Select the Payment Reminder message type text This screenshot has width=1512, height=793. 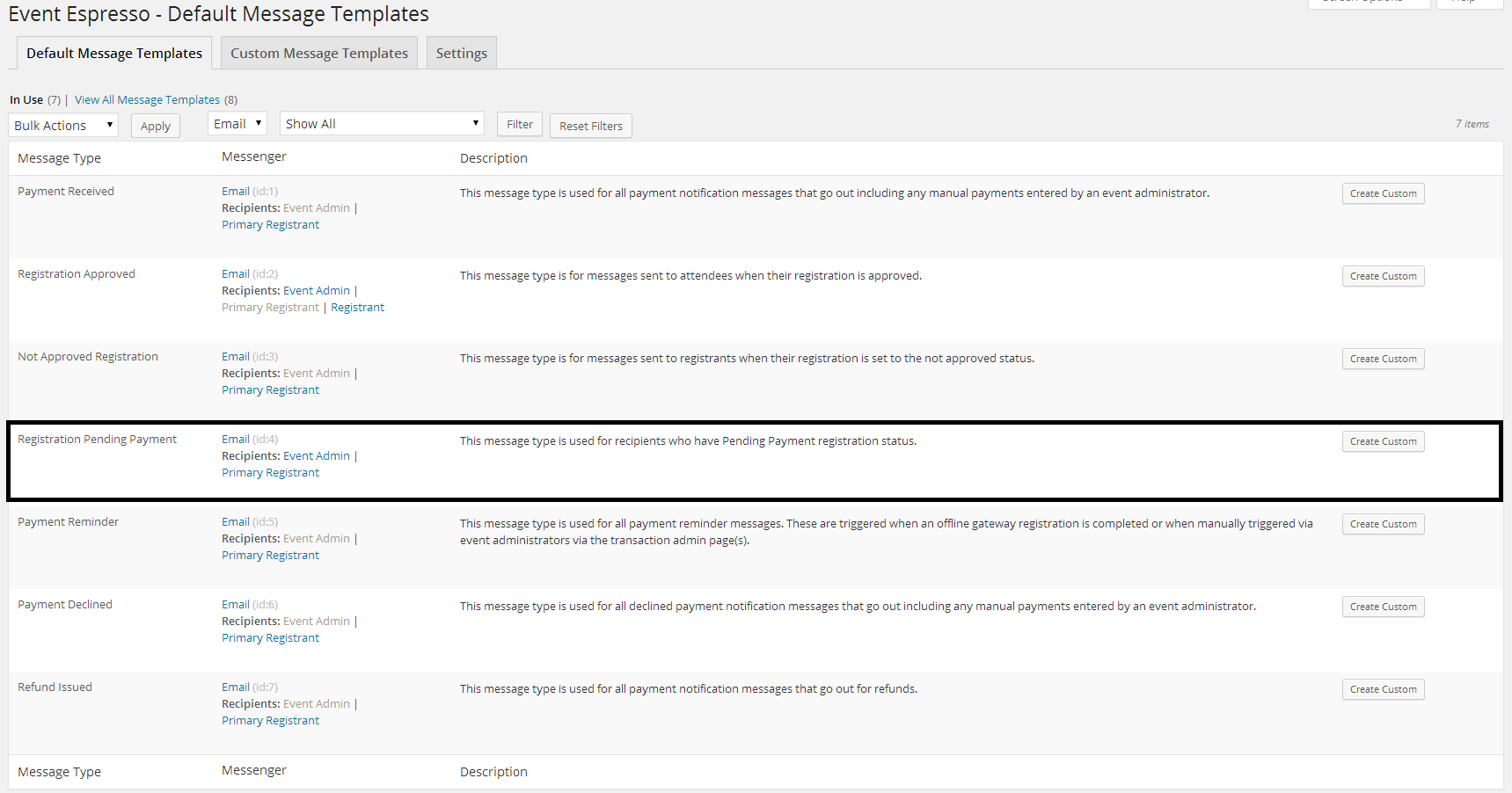click(x=68, y=521)
